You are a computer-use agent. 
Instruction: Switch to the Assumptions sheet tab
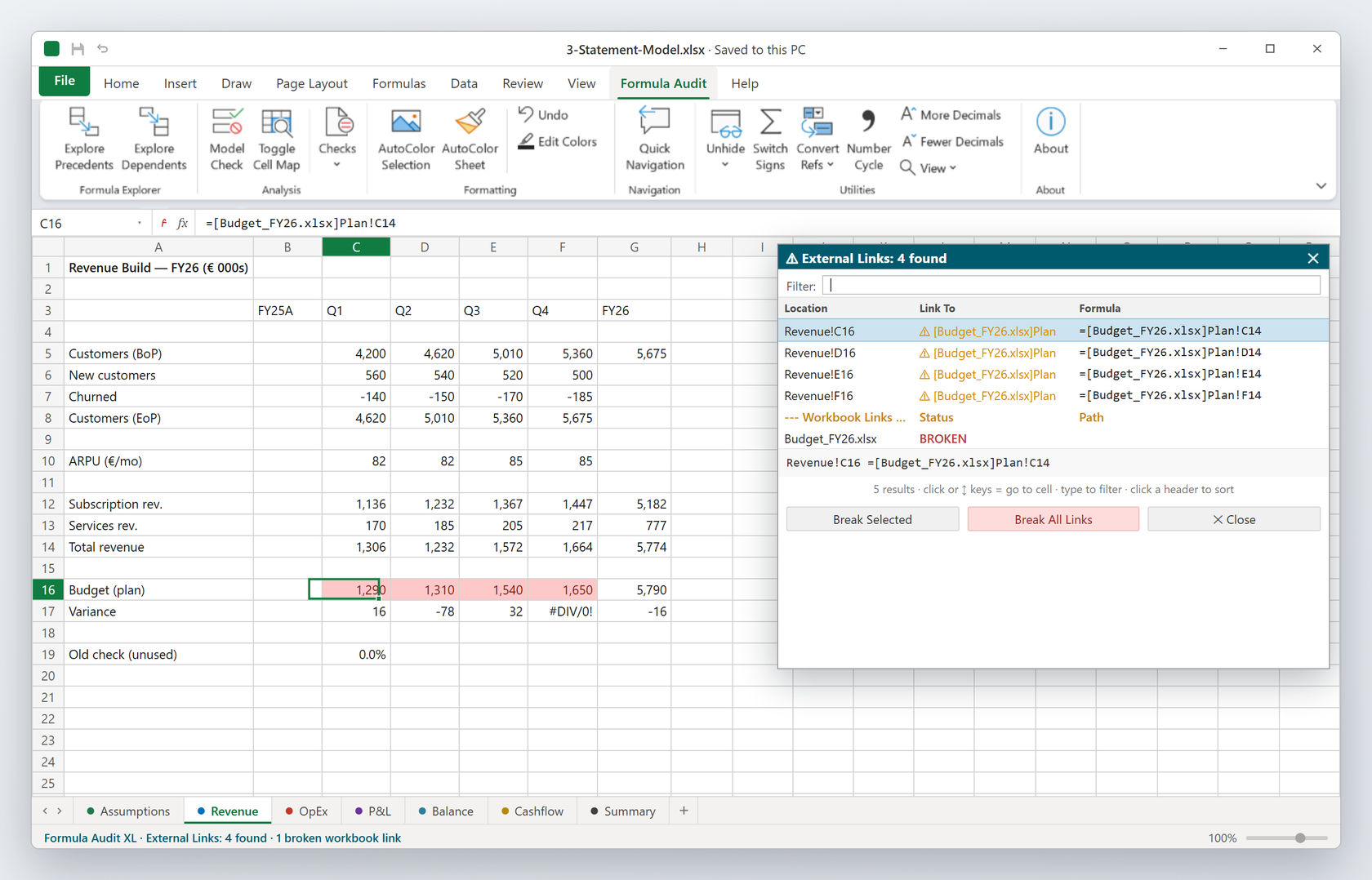click(x=128, y=811)
